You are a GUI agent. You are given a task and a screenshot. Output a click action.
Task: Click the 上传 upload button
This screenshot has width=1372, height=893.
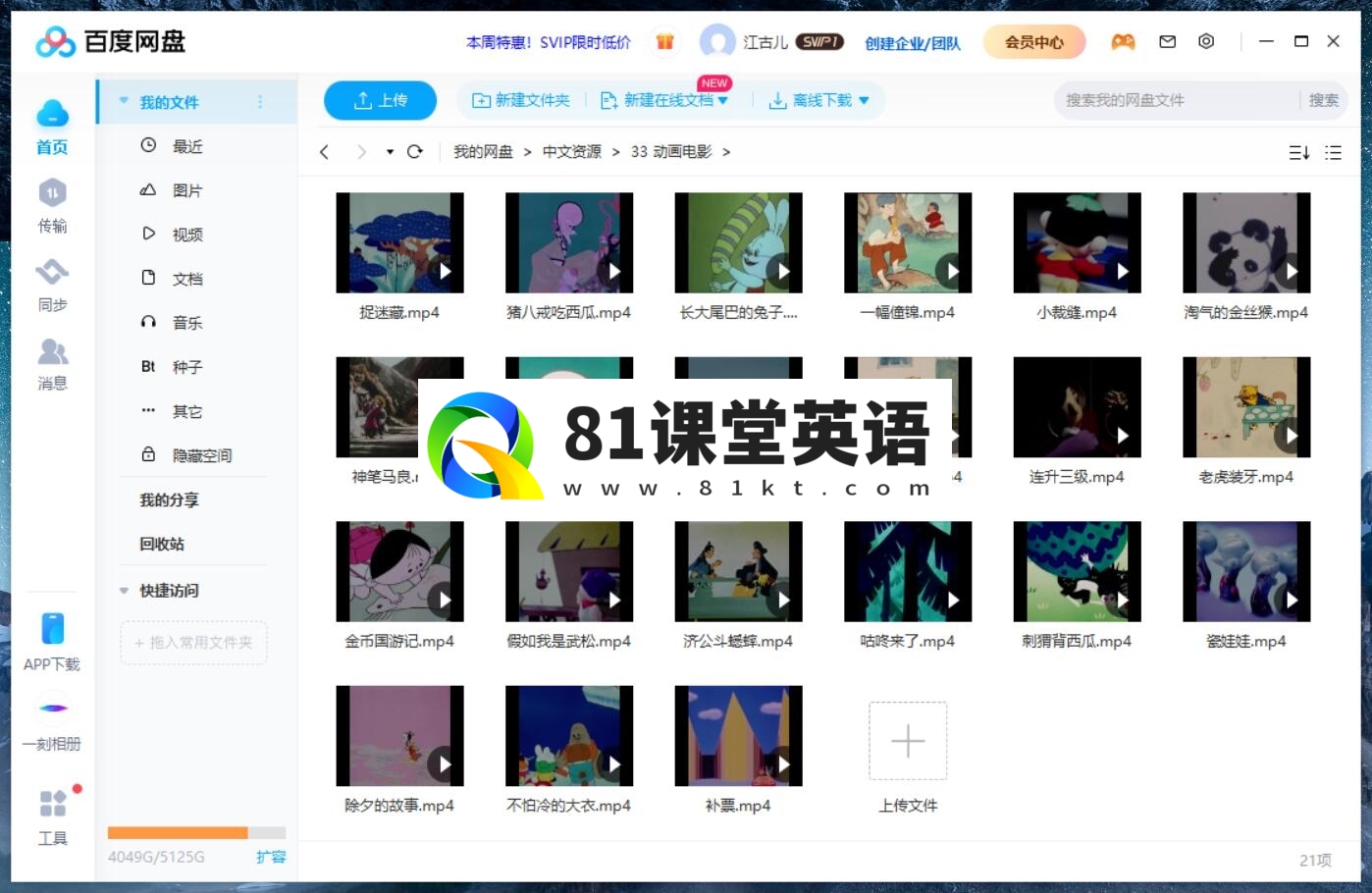pos(381,100)
